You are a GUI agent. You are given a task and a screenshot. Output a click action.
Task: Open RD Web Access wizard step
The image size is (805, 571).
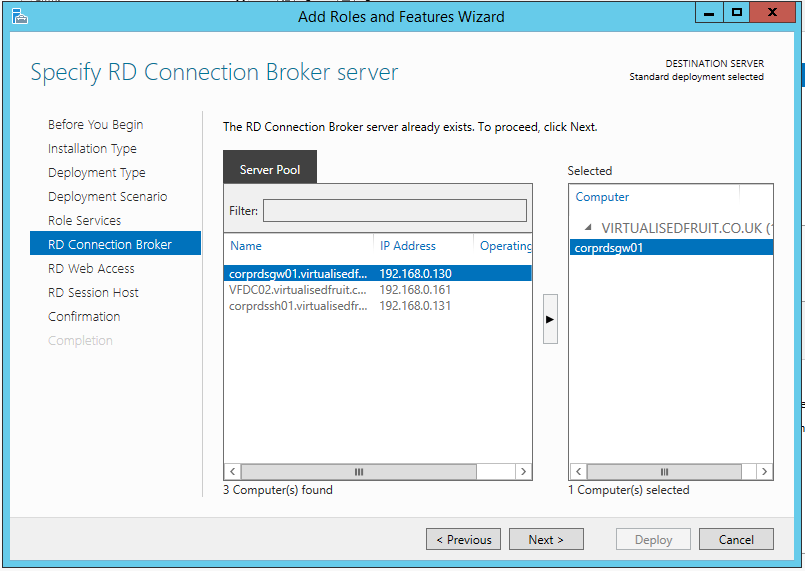click(91, 269)
